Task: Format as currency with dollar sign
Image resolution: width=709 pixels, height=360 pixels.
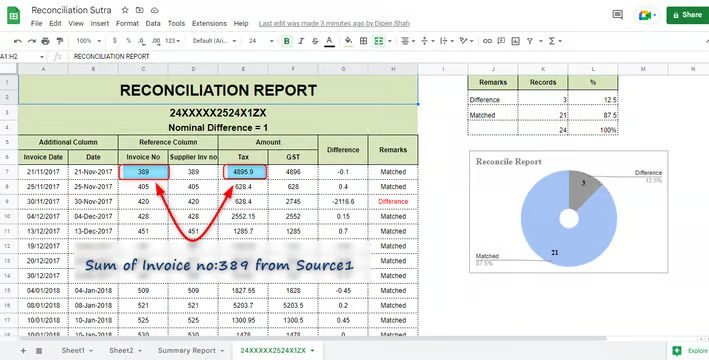Action: (x=115, y=41)
